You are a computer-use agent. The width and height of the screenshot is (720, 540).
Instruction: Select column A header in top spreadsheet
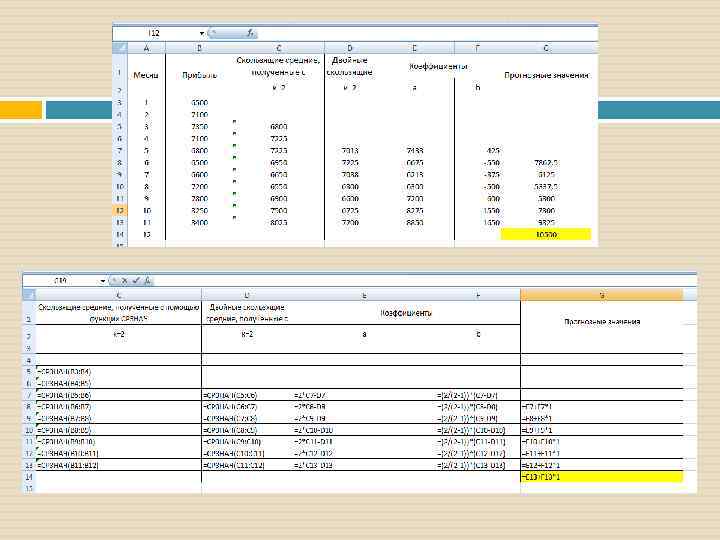(x=146, y=48)
